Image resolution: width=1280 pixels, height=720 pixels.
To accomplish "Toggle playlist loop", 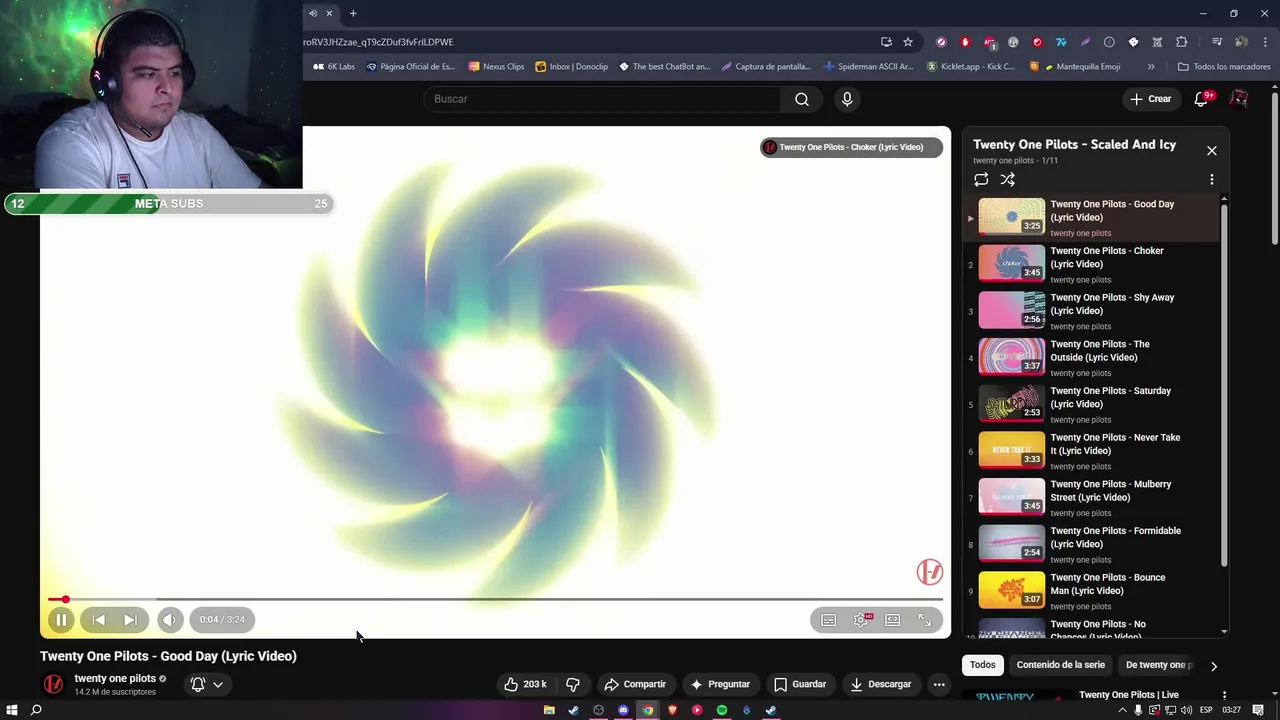I will click(x=981, y=180).
